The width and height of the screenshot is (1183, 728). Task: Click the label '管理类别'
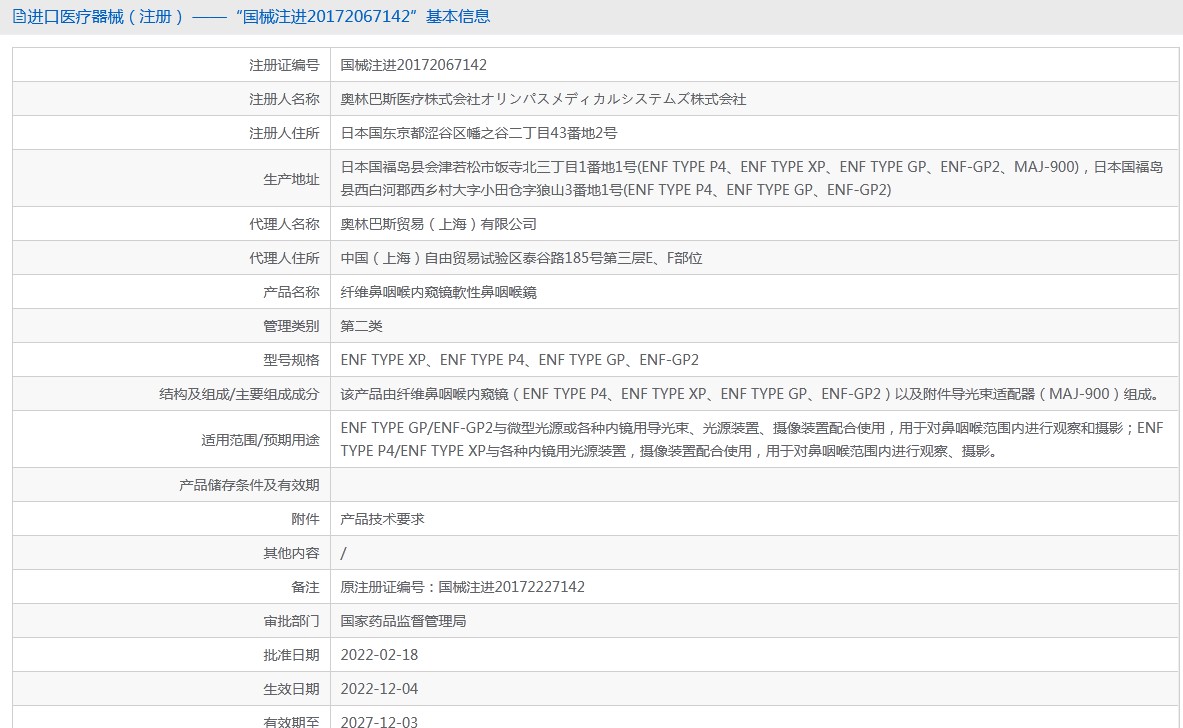[291, 326]
